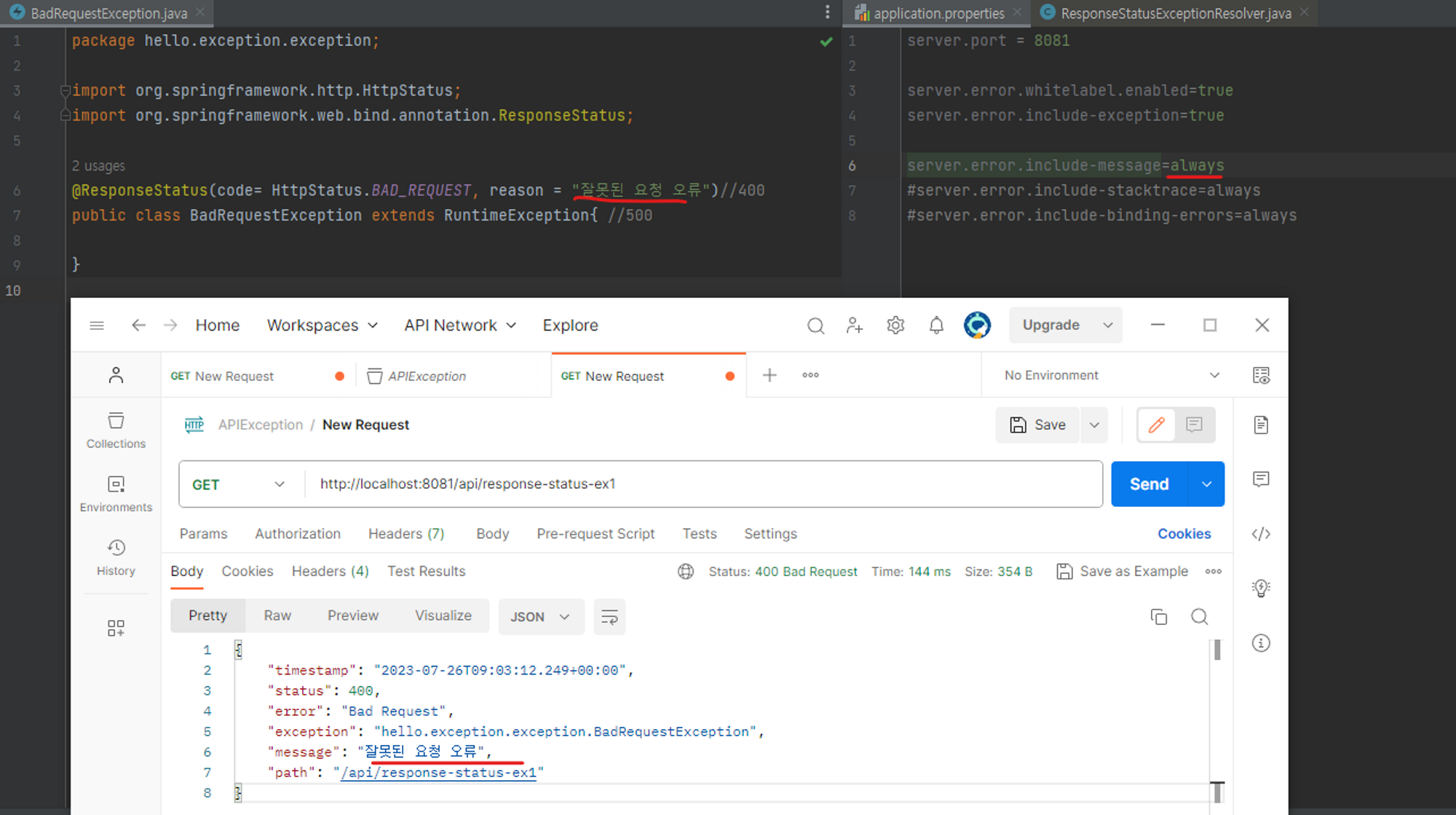Screen dimensions: 1456x815
Task: Click the user workspace icon in sidebar
Action: click(116, 375)
